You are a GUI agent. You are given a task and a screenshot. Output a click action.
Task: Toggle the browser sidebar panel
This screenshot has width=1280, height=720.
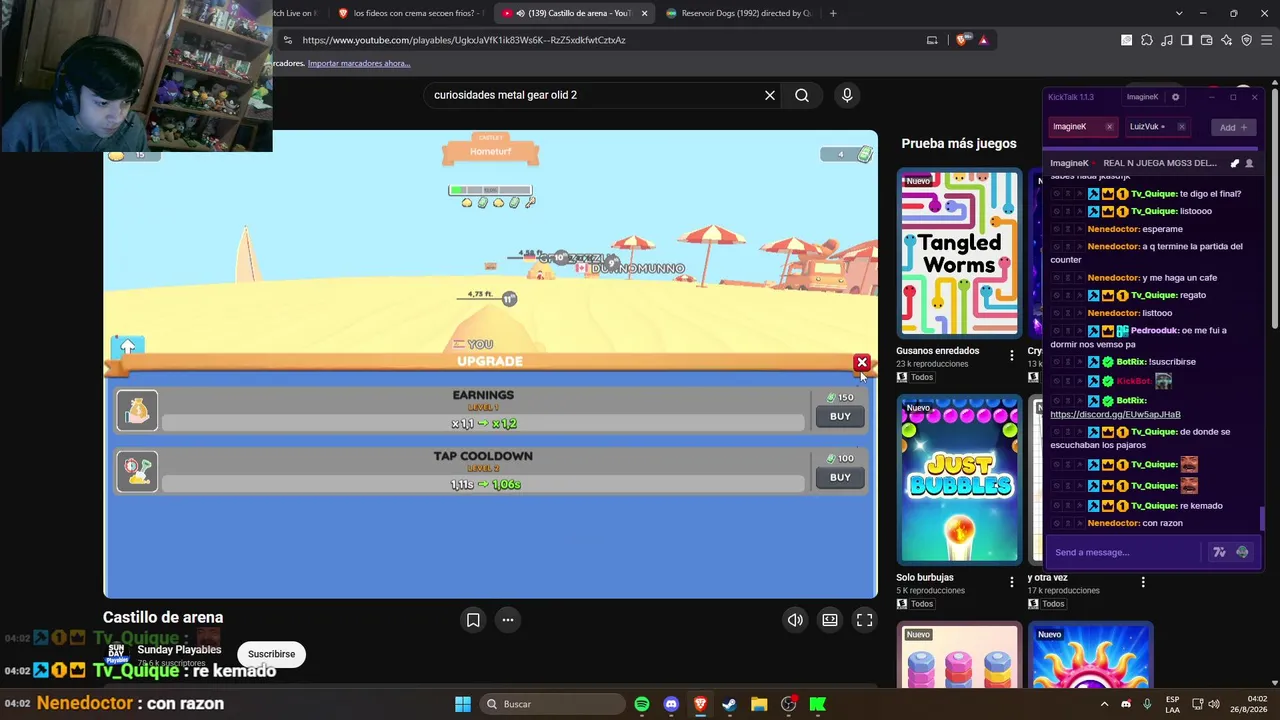(1187, 40)
